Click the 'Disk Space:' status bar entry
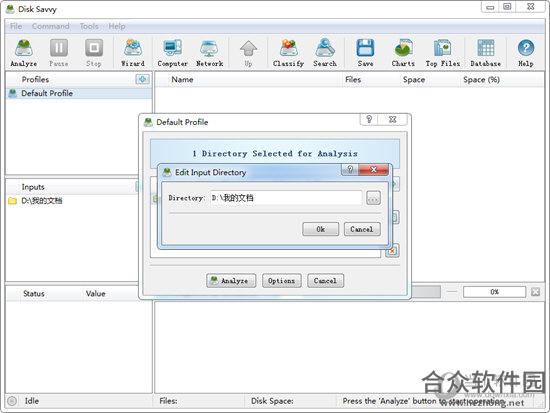 272,401
